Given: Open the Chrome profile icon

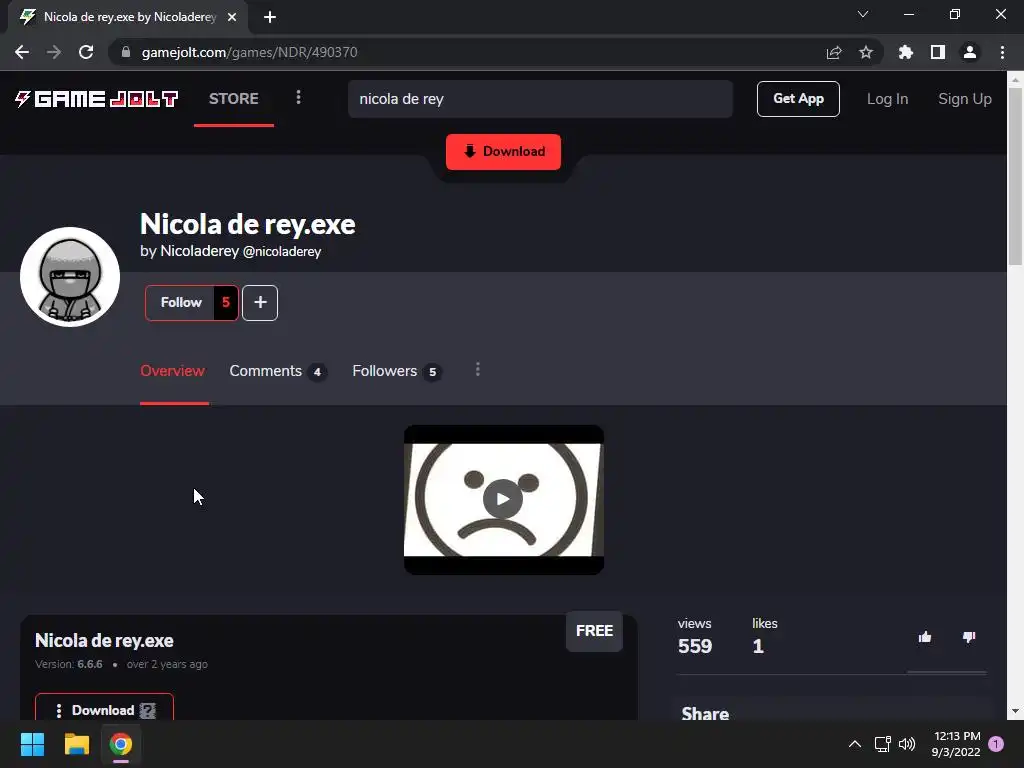Looking at the screenshot, I should pyautogui.click(x=970, y=52).
